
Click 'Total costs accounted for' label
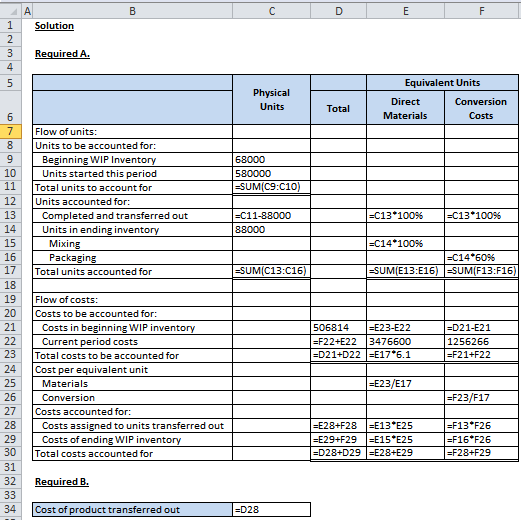click(94, 454)
